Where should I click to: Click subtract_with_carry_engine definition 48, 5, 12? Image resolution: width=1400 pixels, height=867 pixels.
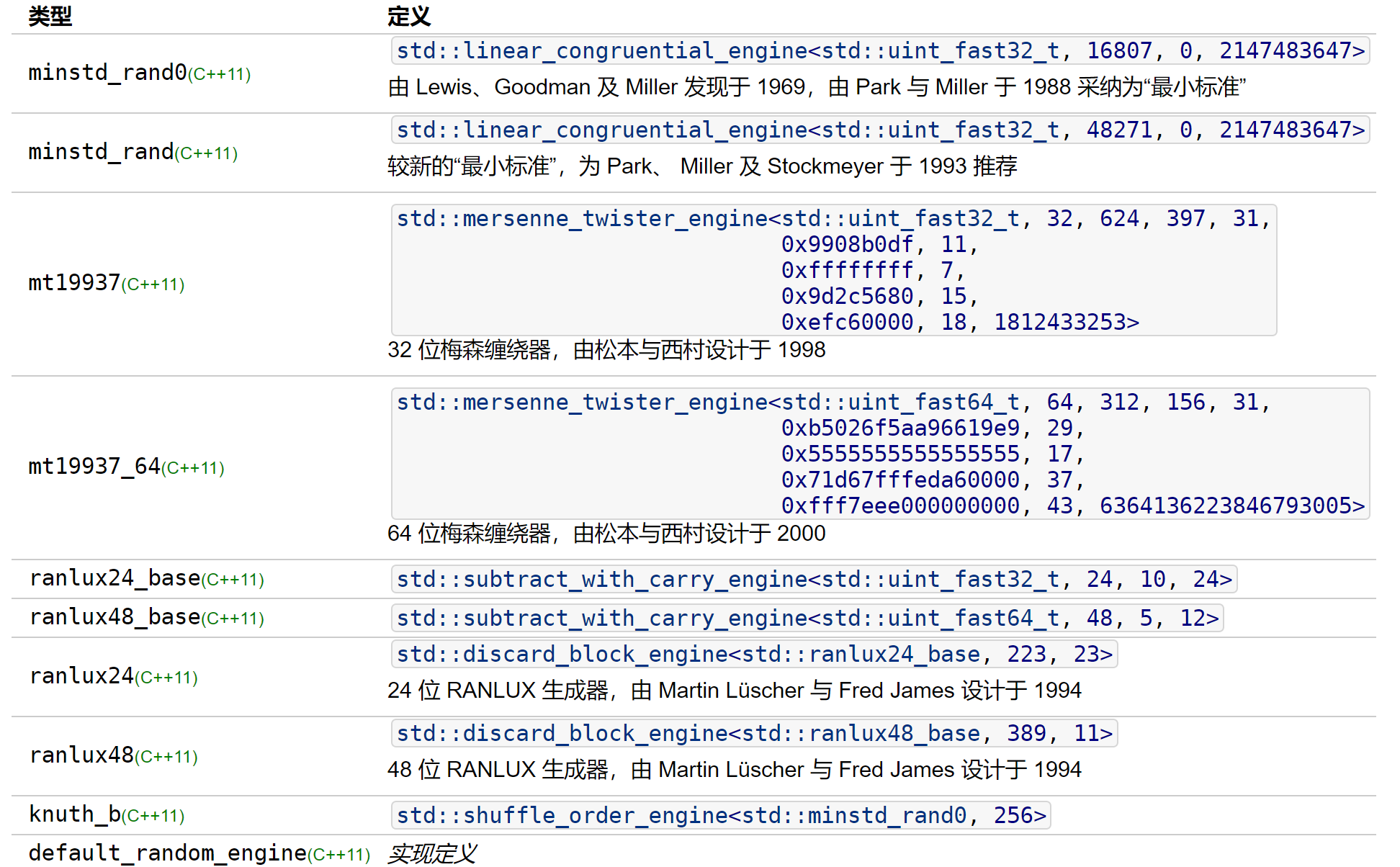click(x=807, y=618)
